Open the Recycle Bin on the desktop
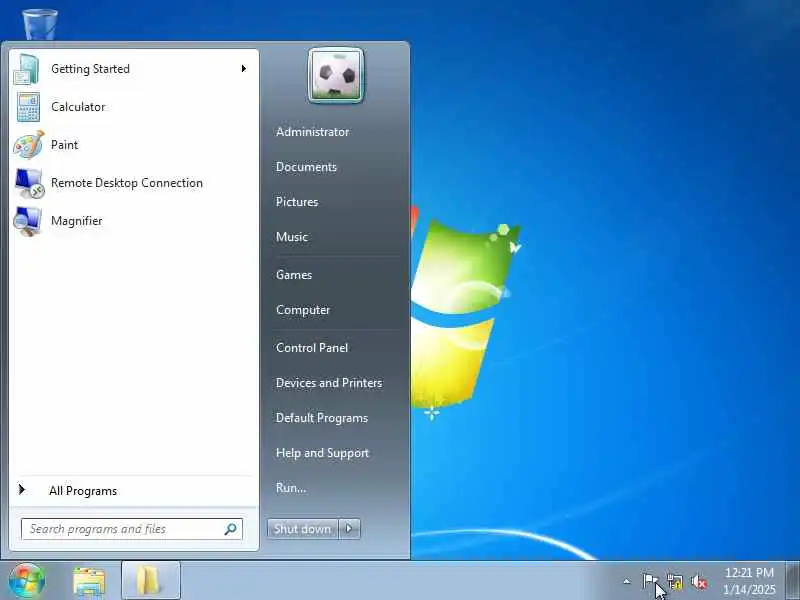Screen dimensions: 800x600 40,23
